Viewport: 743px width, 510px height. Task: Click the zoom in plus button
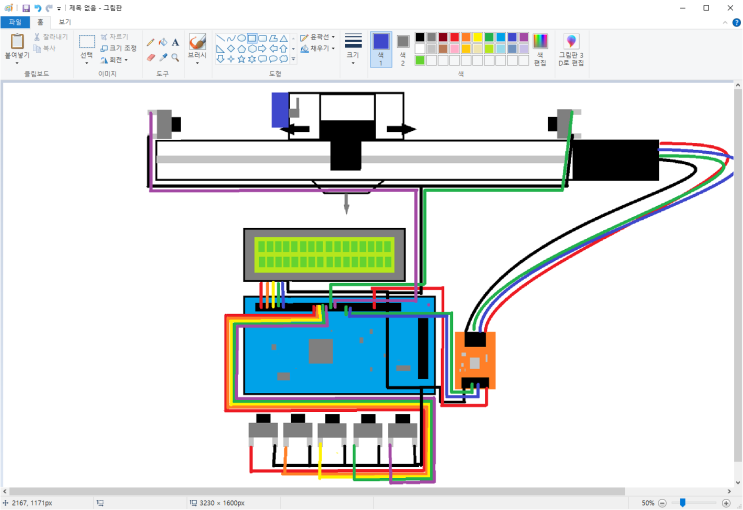(x=726, y=503)
